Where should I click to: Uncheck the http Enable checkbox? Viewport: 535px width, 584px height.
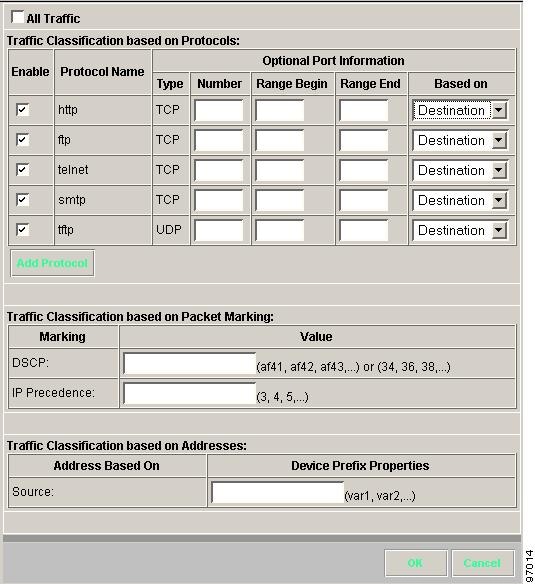click(22, 110)
